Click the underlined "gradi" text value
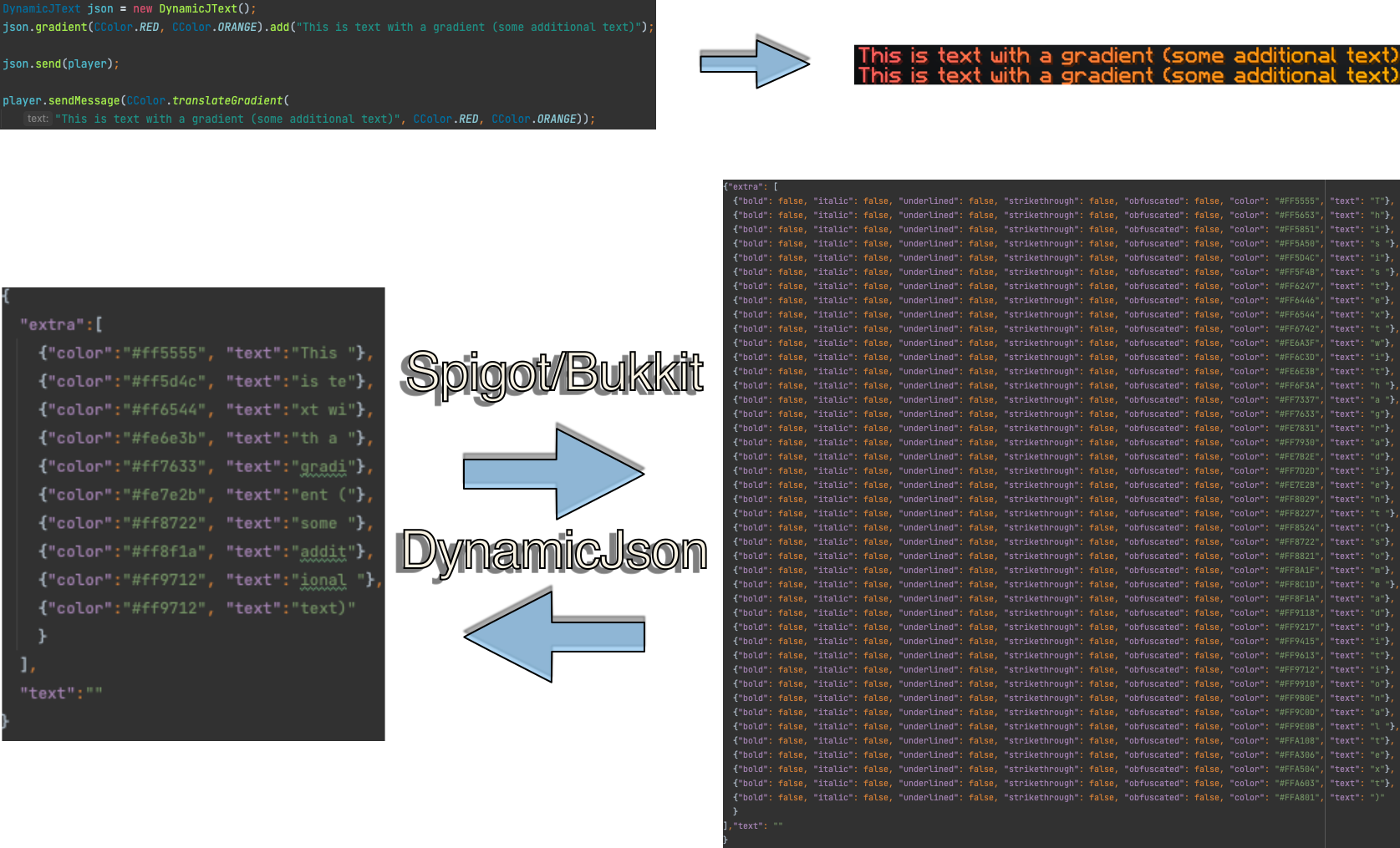The width and height of the screenshot is (1400, 848). 323,467
